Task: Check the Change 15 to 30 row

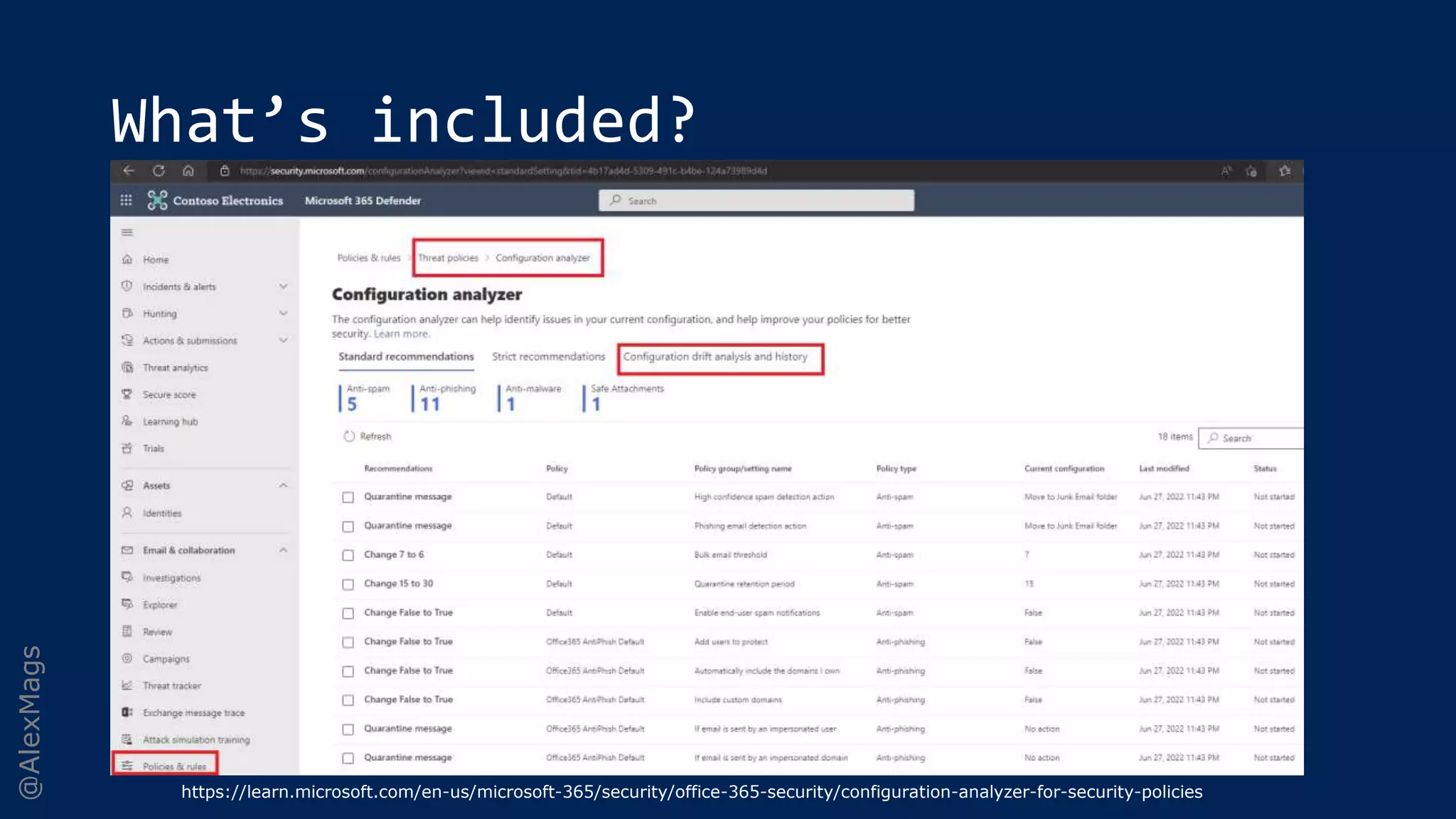Action: click(x=348, y=585)
